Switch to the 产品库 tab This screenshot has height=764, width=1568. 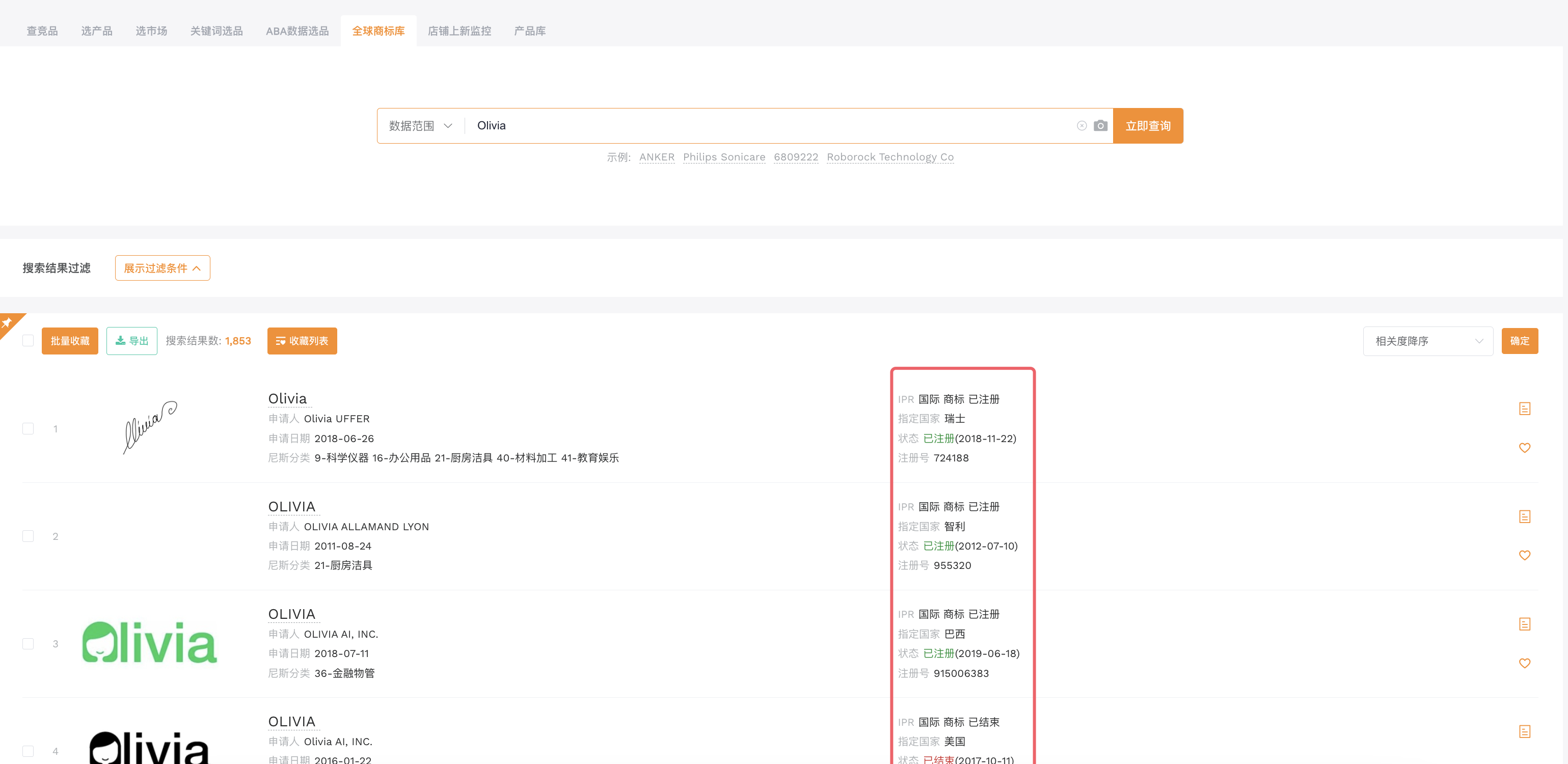530,31
